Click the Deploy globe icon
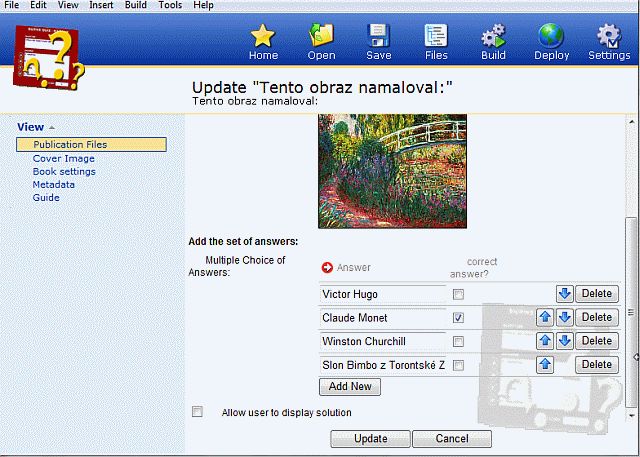 [x=551, y=36]
